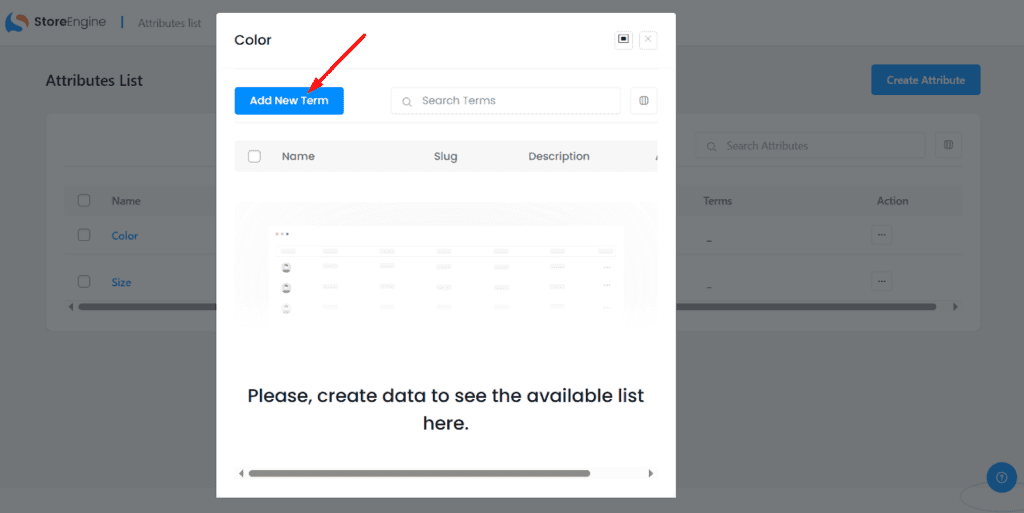
Task: Open the Size row three-dot action menu
Action: point(881,281)
